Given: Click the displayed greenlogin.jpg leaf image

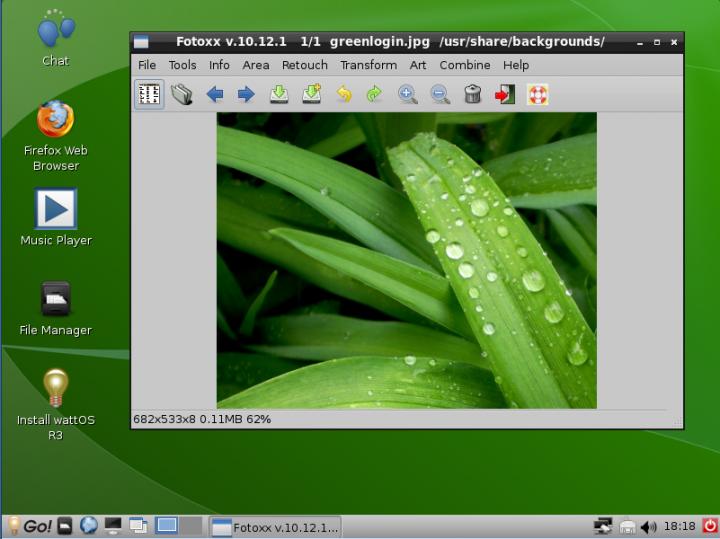Looking at the screenshot, I should pos(407,260).
